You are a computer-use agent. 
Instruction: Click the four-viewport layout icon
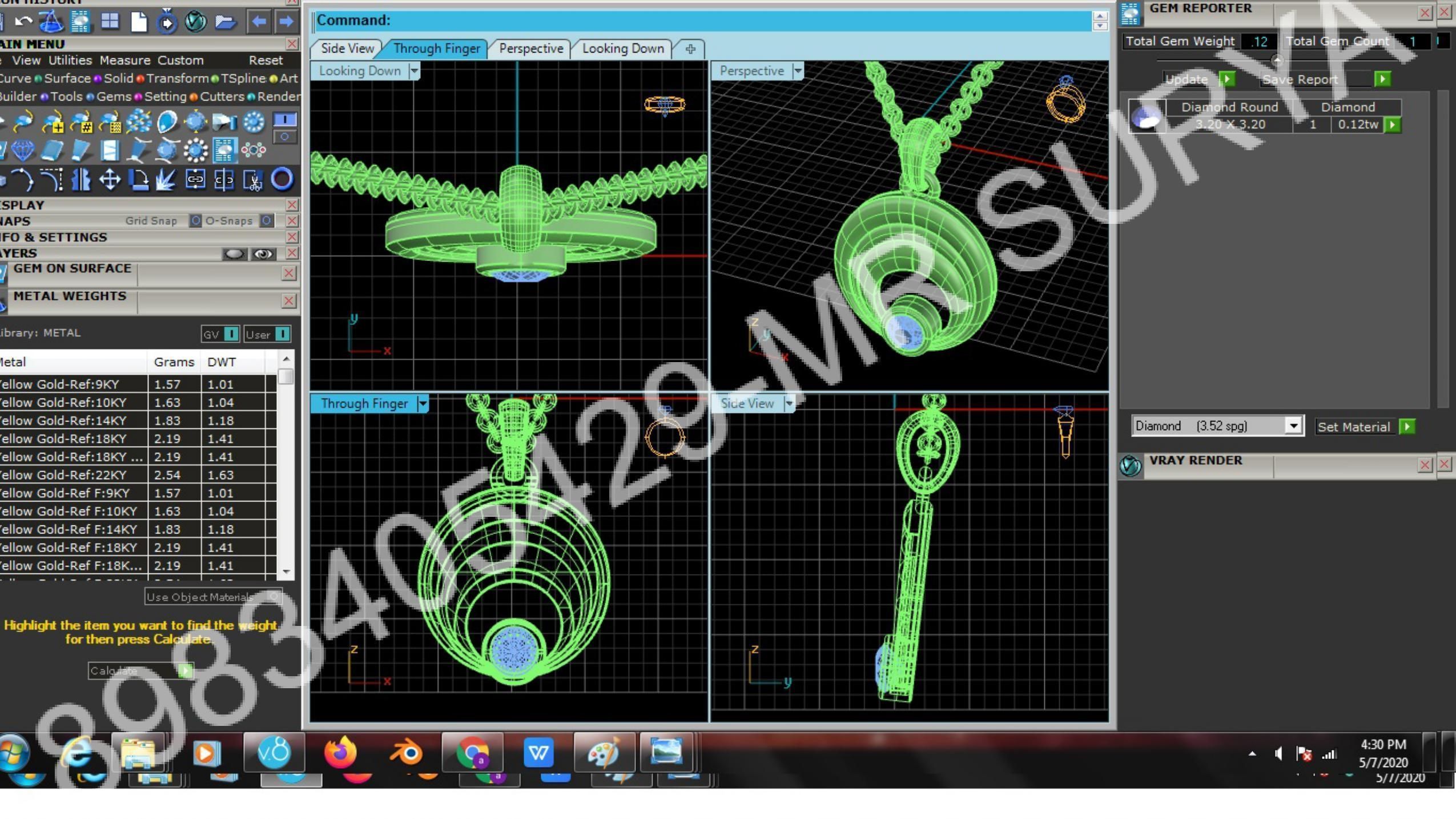click(110, 21)
